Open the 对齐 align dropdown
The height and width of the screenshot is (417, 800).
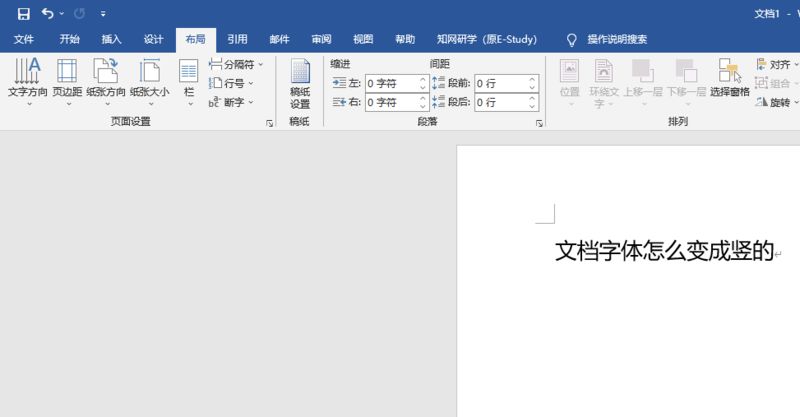click(x=778, y=65)
